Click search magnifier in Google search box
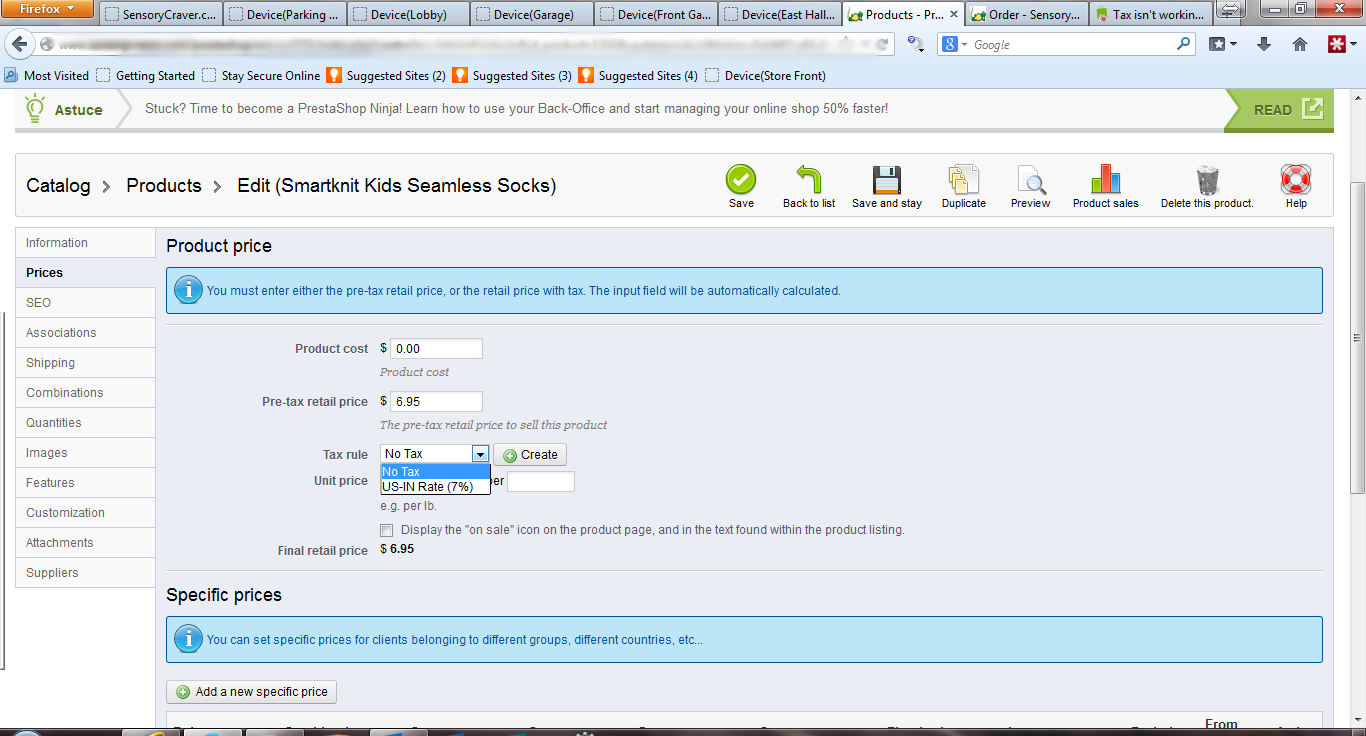 [1184, 44]
